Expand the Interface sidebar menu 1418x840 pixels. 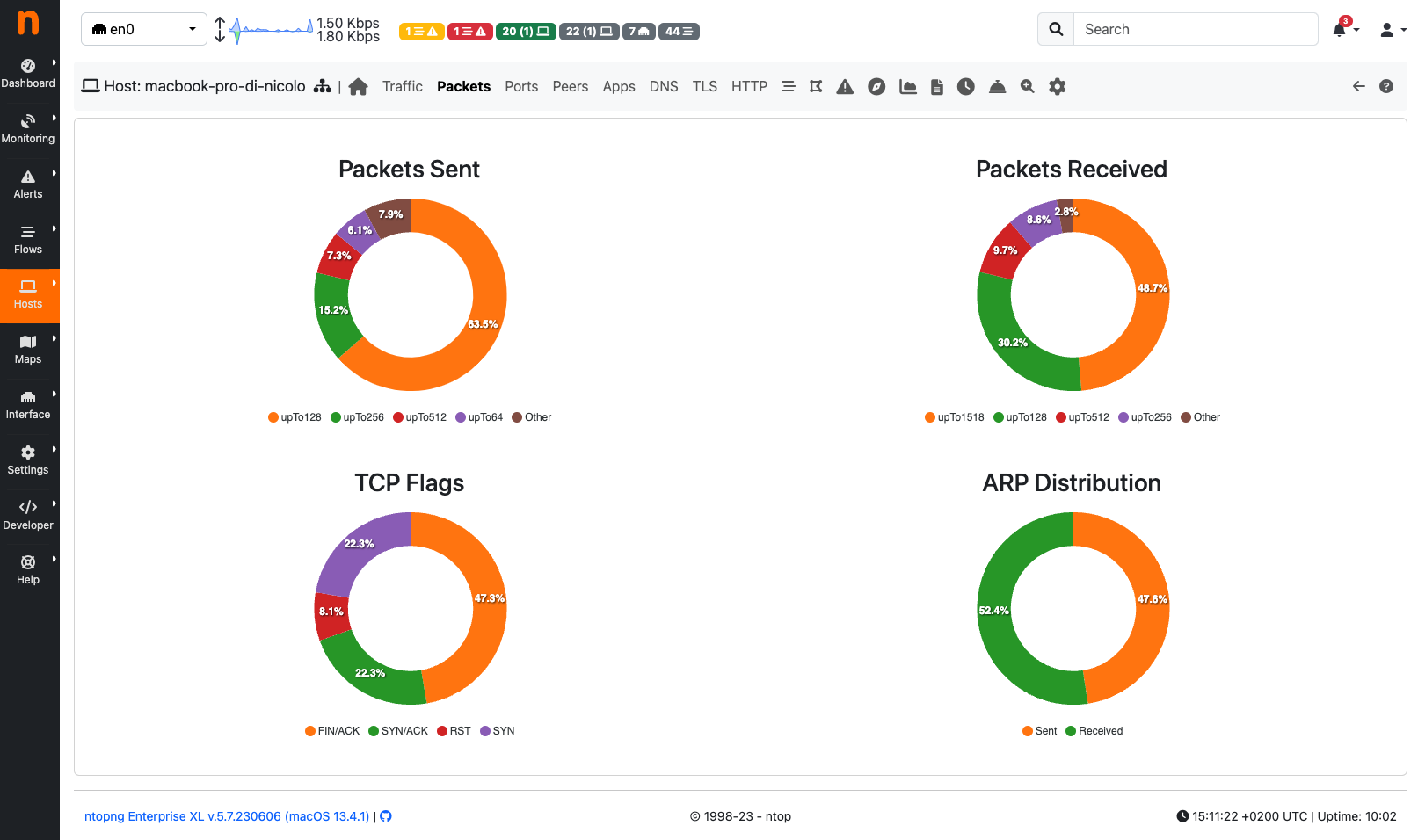28,405
